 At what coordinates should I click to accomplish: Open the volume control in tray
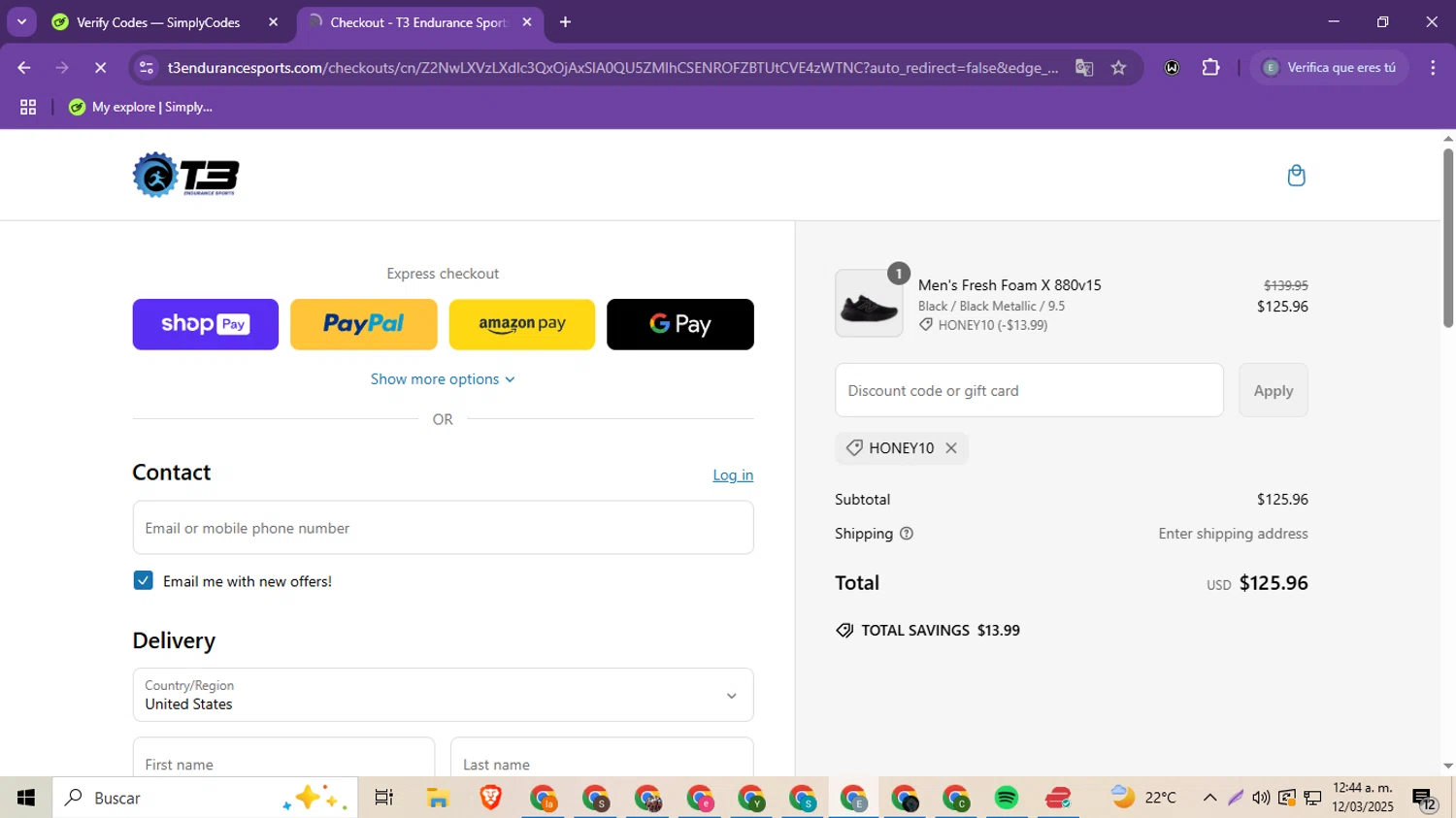1261,798
